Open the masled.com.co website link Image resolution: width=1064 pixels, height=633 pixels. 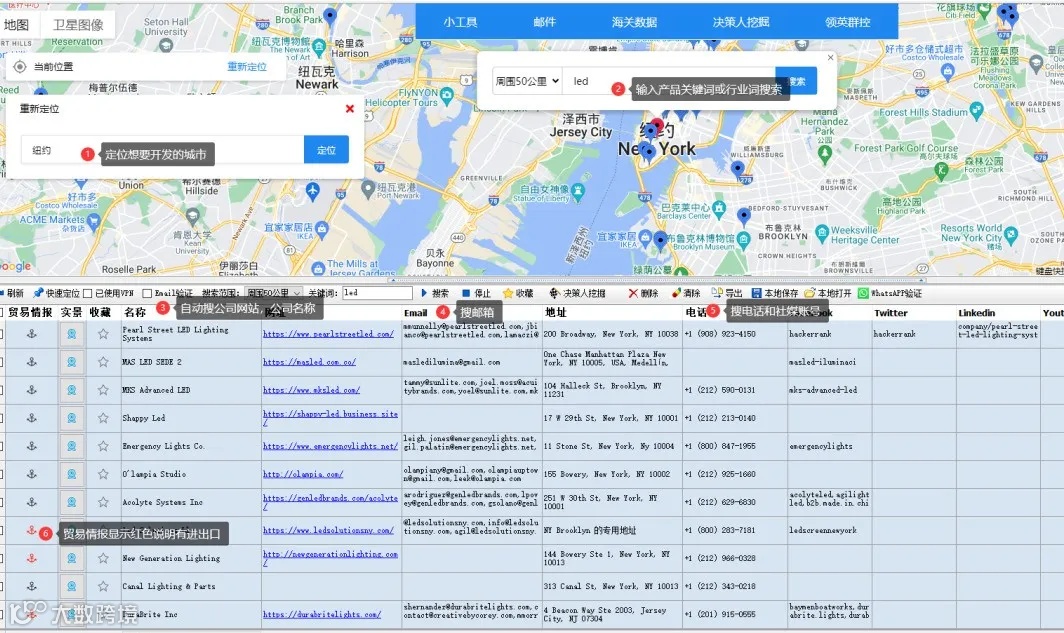tap(309, 362)
